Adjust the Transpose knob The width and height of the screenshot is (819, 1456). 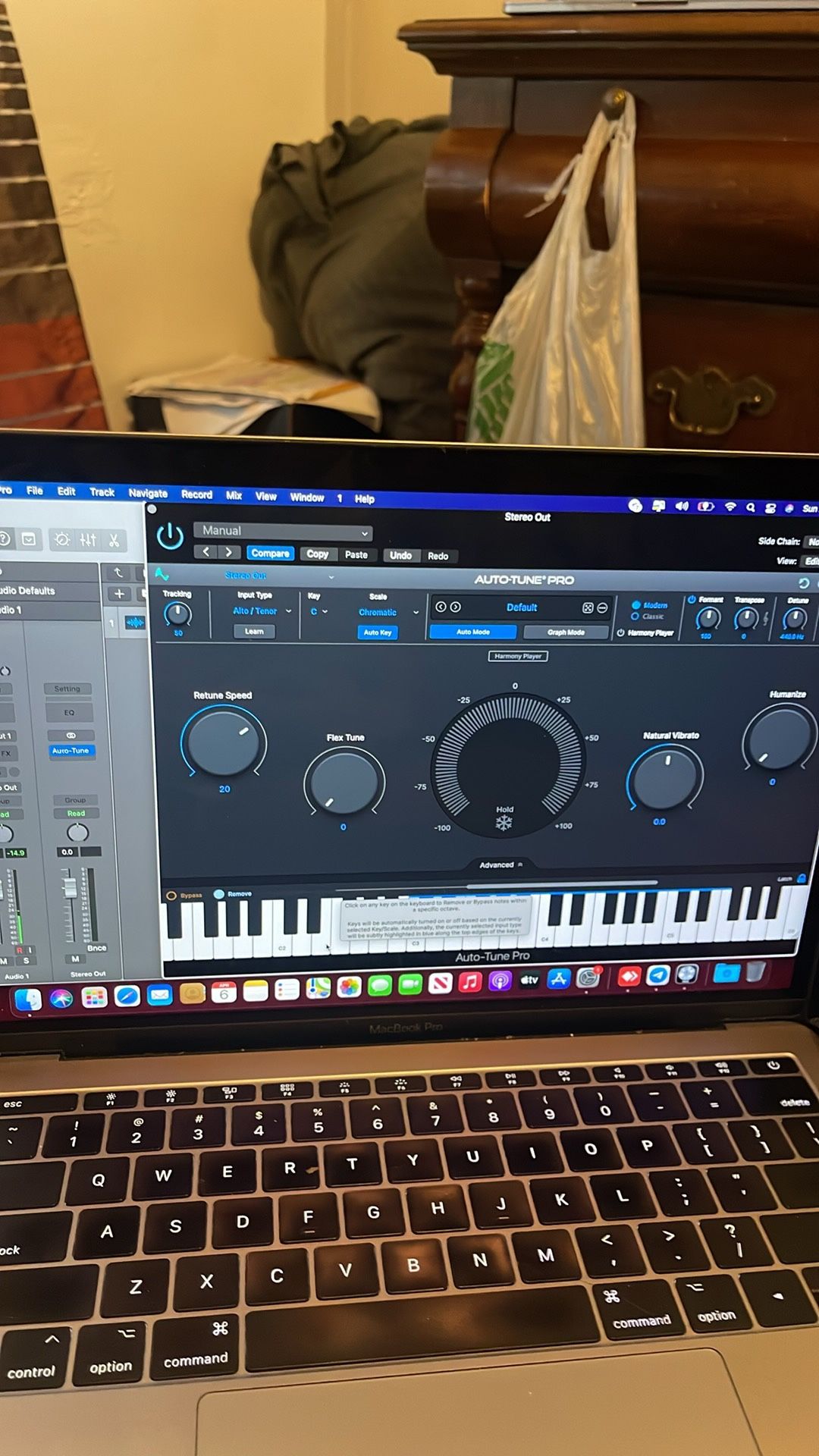(746, 619)
